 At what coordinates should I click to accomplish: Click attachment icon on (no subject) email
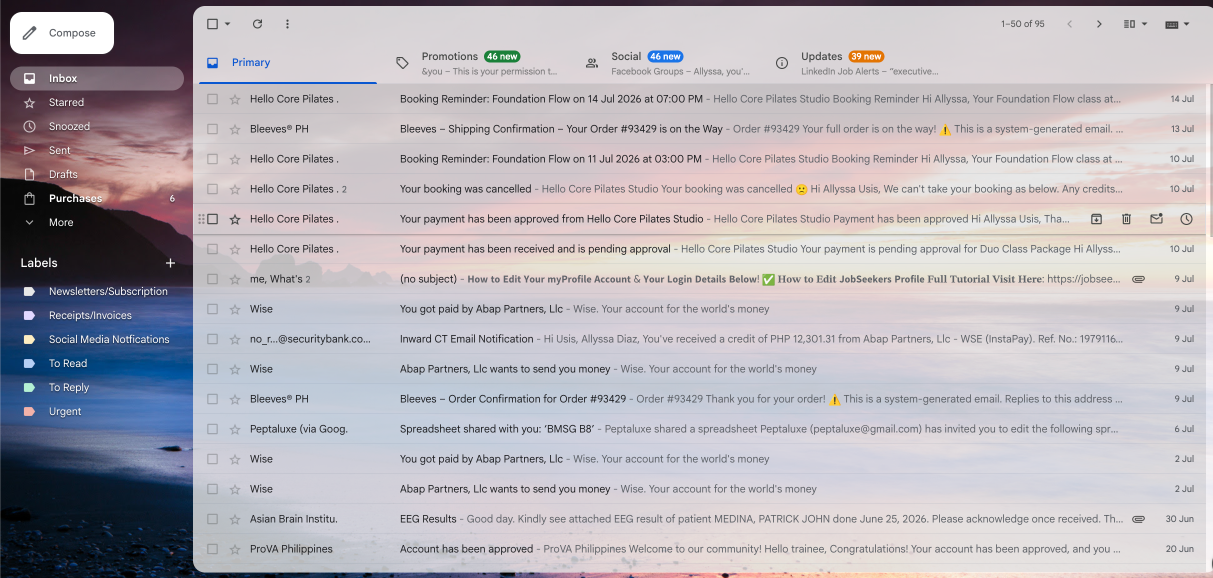click(x=1138, y=279)
